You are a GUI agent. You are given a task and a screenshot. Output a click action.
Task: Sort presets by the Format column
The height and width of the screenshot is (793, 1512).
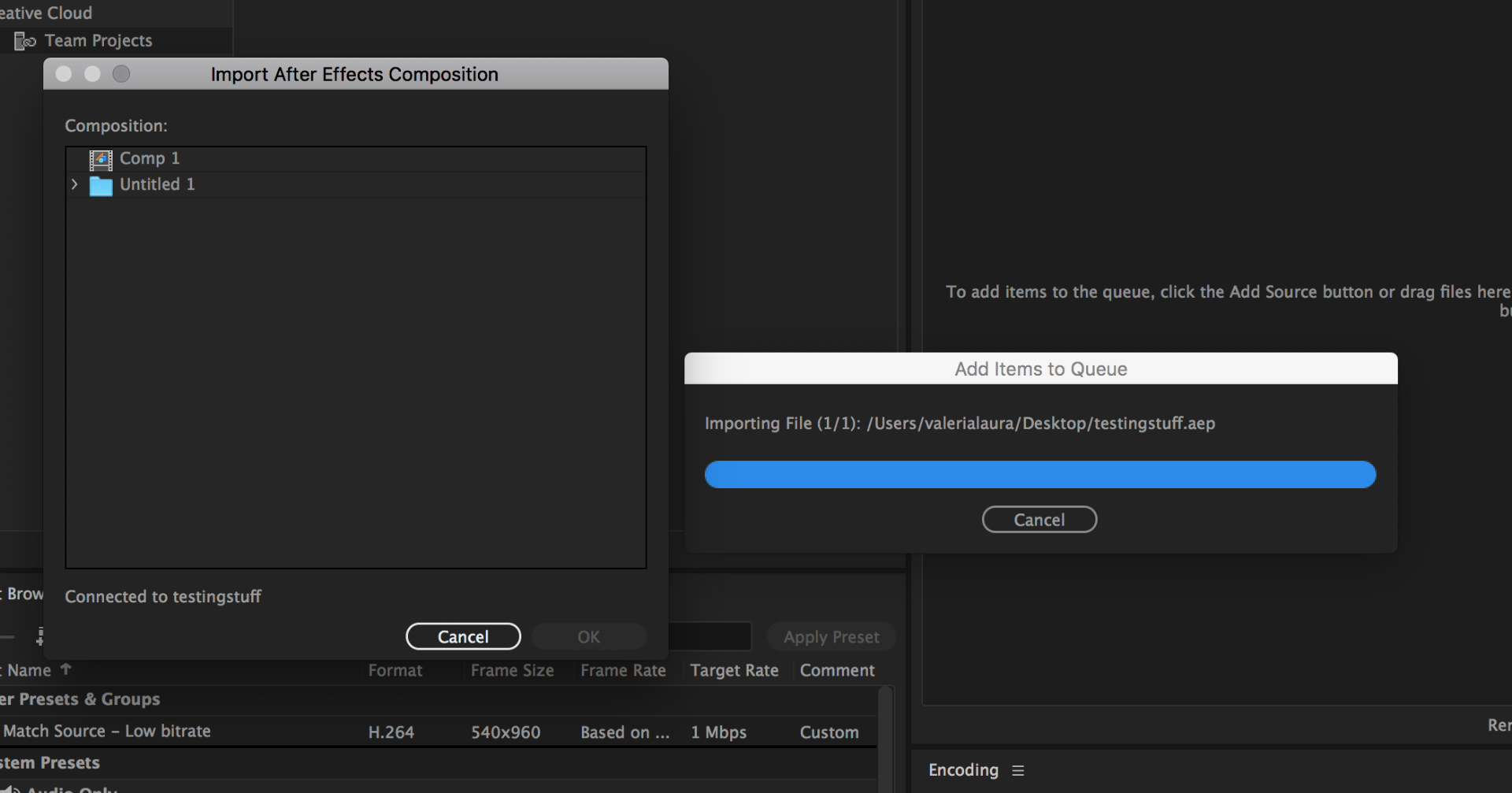395,670
